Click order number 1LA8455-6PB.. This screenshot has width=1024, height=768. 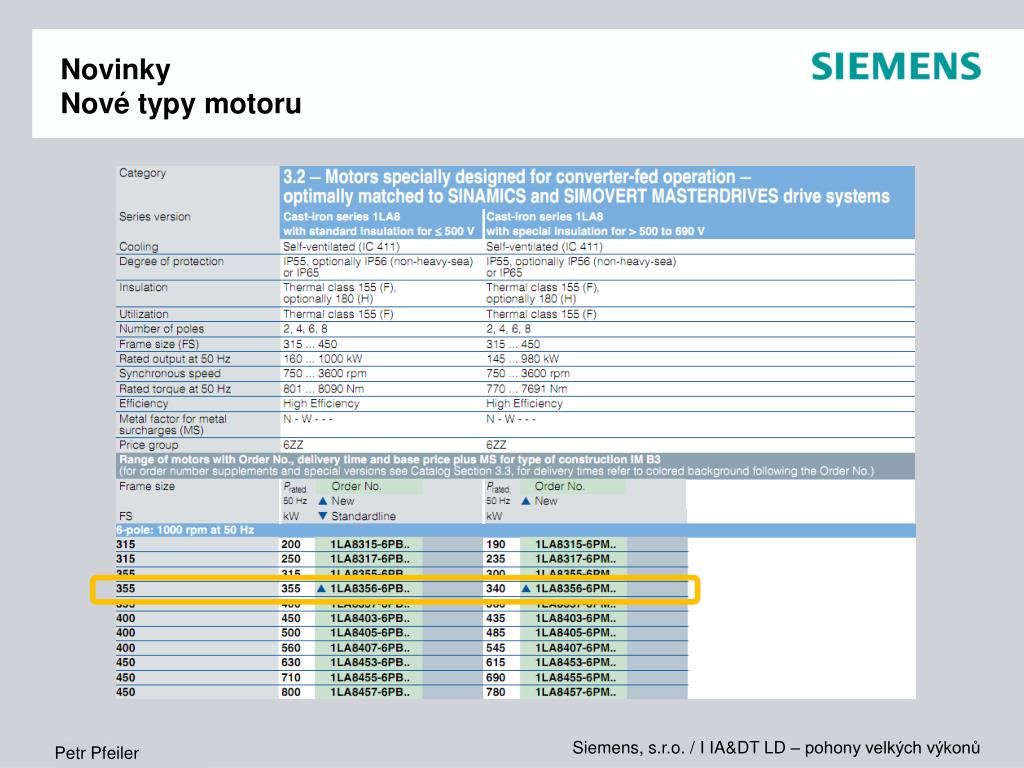370,677
